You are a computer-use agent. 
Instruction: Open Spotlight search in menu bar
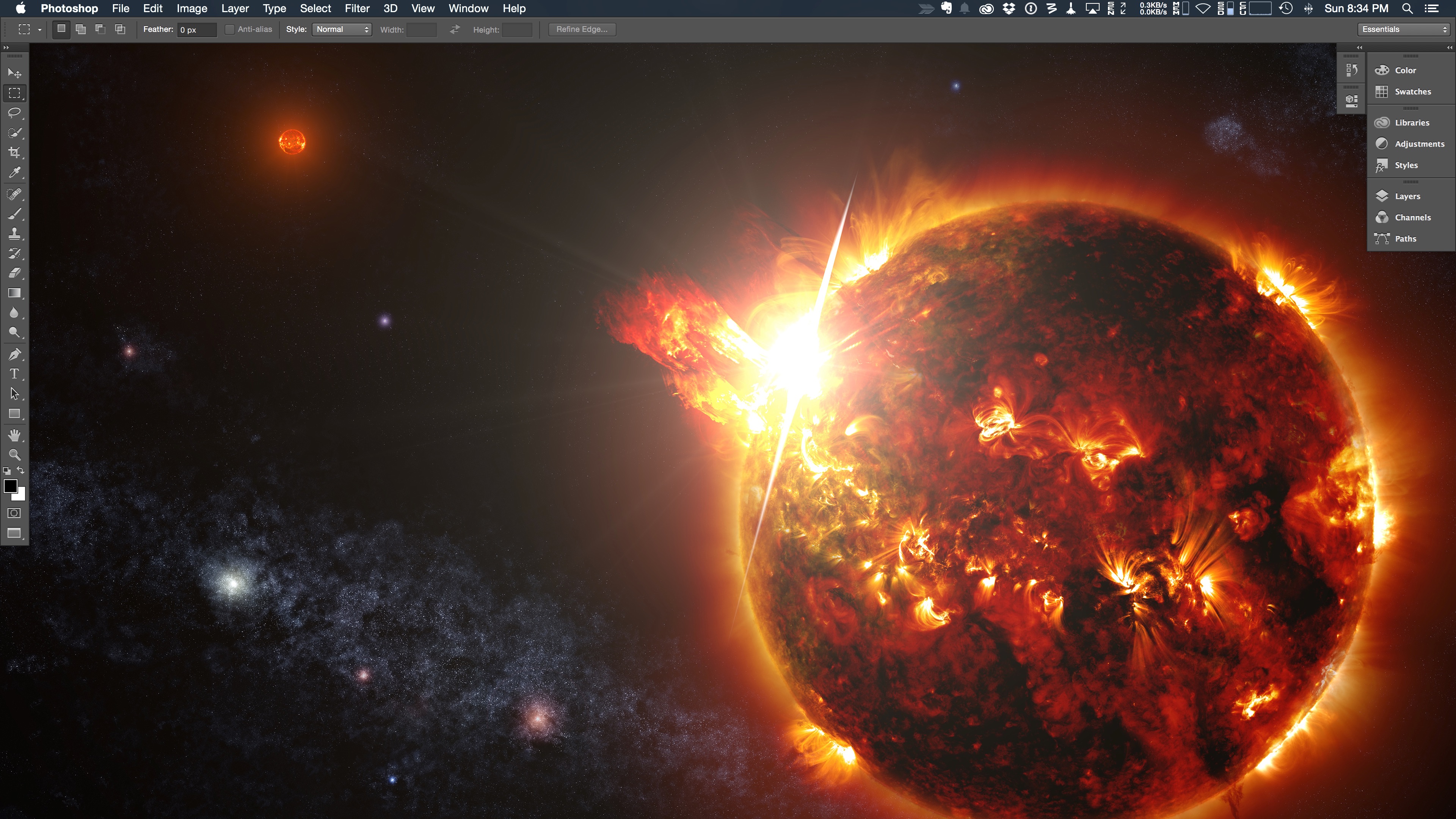(x=1407, y=8)
